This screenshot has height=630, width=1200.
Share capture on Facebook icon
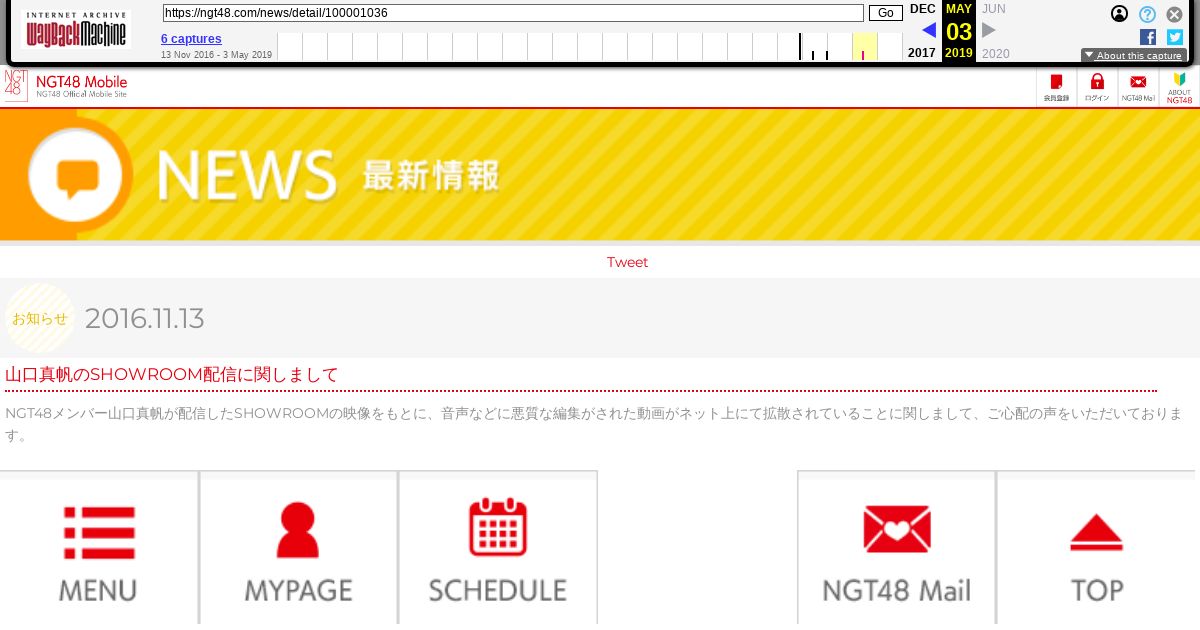[1148, 37]
